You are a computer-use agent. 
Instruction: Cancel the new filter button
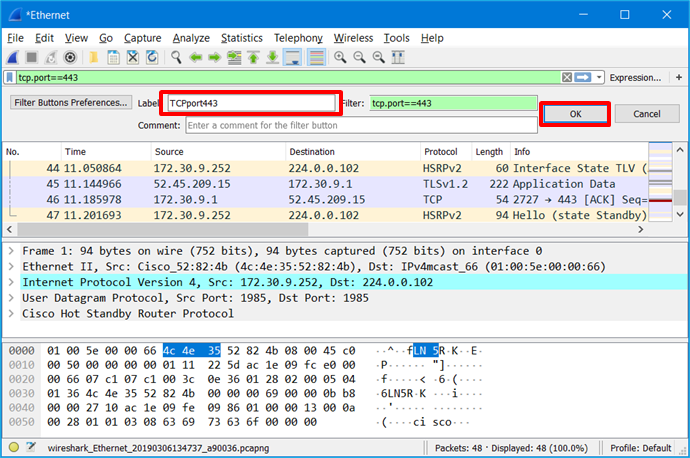coord(646,114)
